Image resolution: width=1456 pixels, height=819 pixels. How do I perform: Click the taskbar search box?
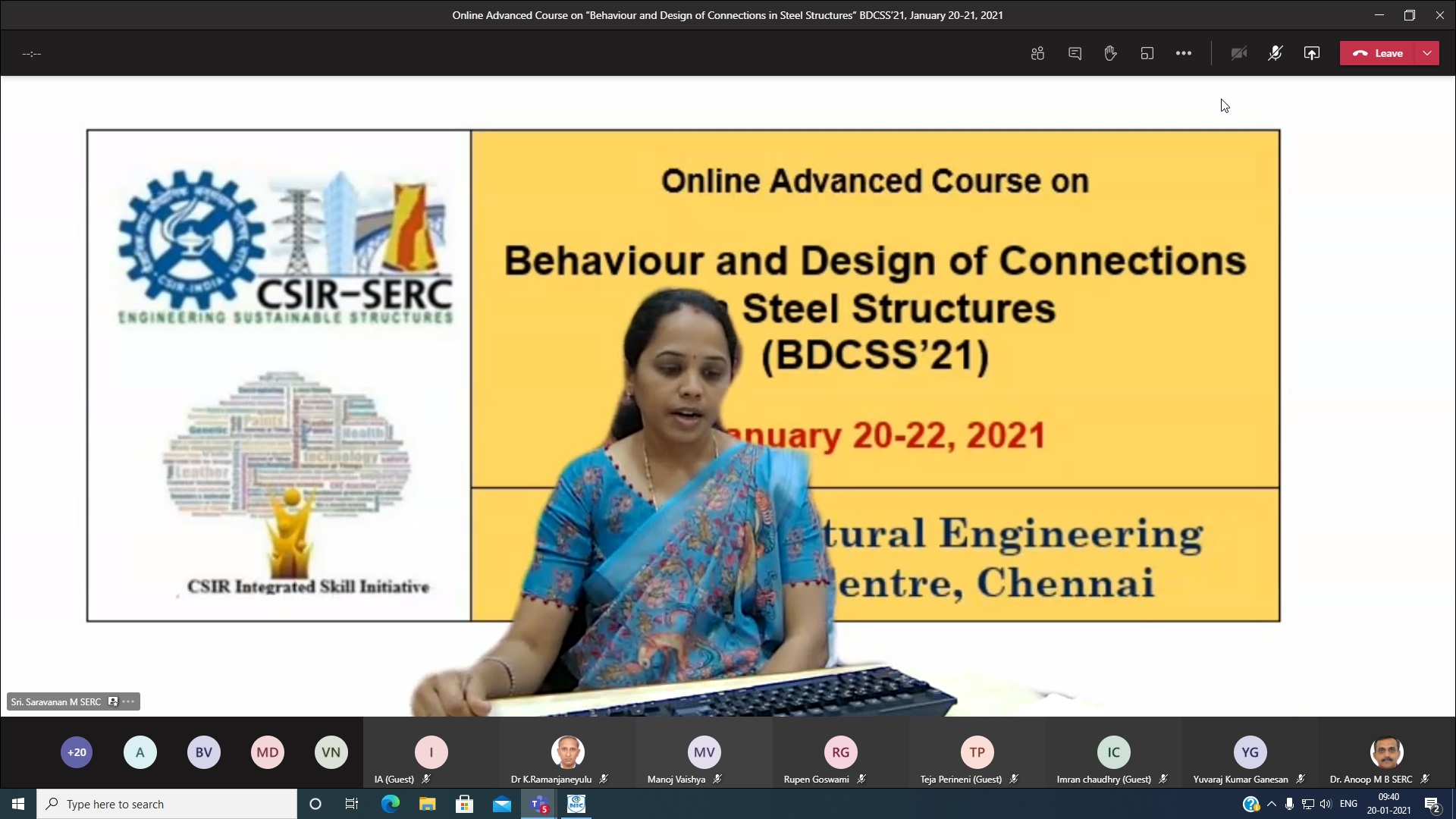[x=167, y=804]
